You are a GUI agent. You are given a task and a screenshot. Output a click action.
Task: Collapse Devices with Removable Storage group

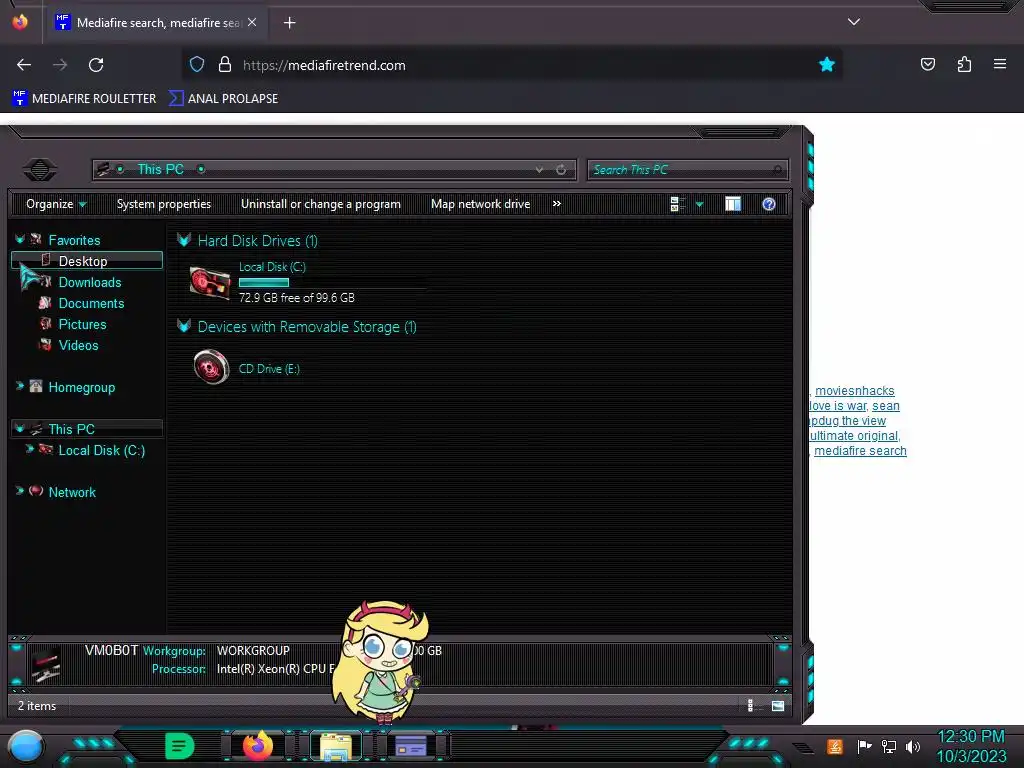point(184,326)
